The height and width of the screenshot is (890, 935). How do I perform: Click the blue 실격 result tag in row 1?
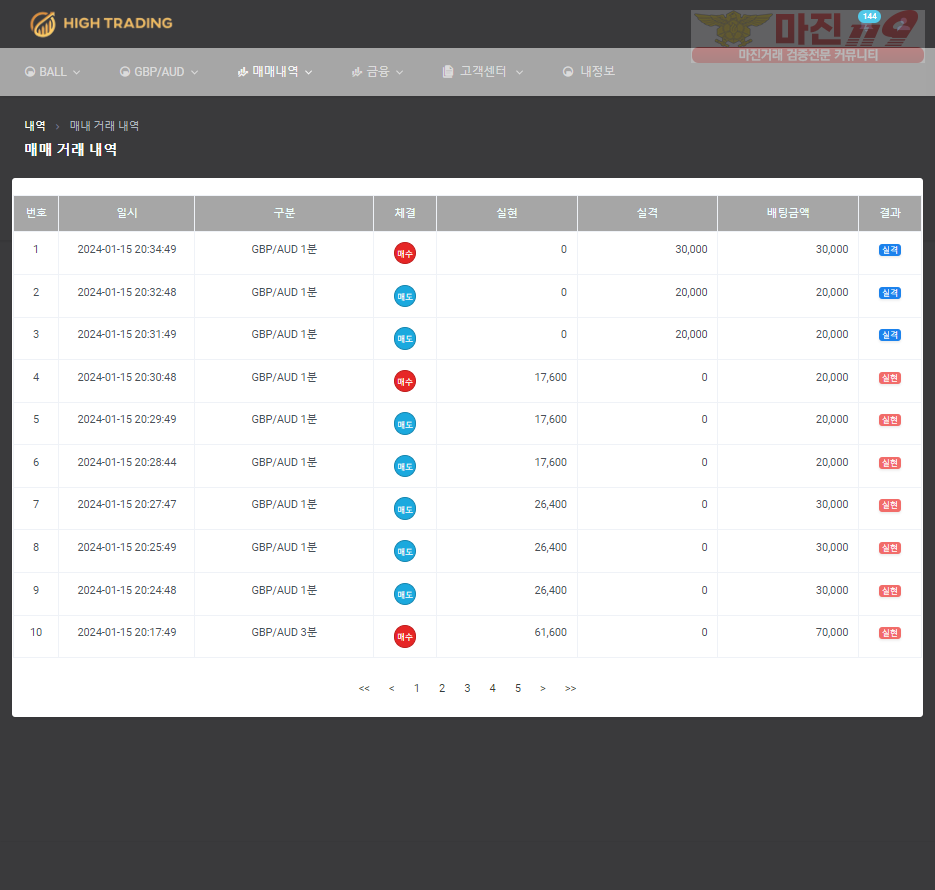[890, 250]
